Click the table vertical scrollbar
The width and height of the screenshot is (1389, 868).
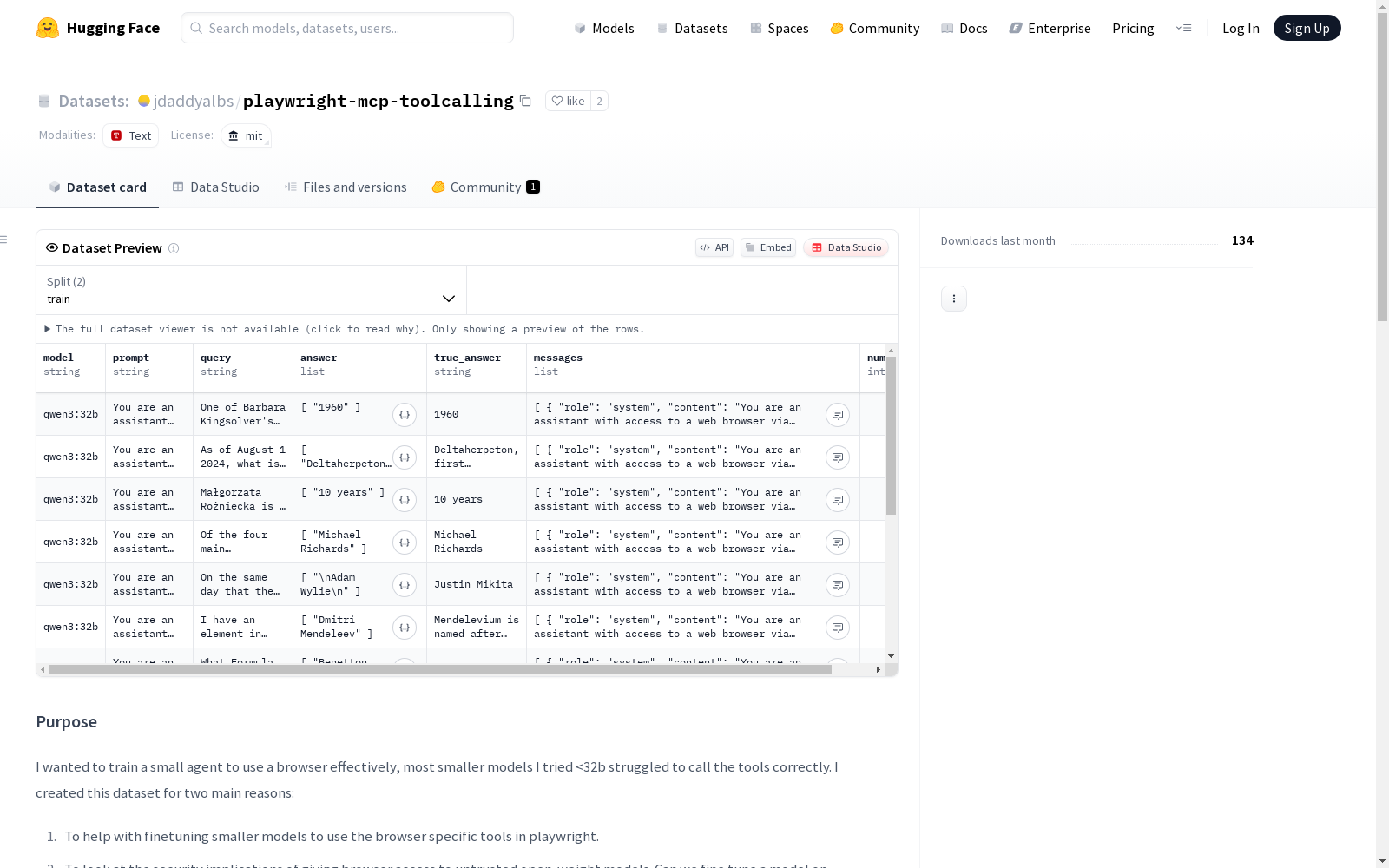(891, 435)
